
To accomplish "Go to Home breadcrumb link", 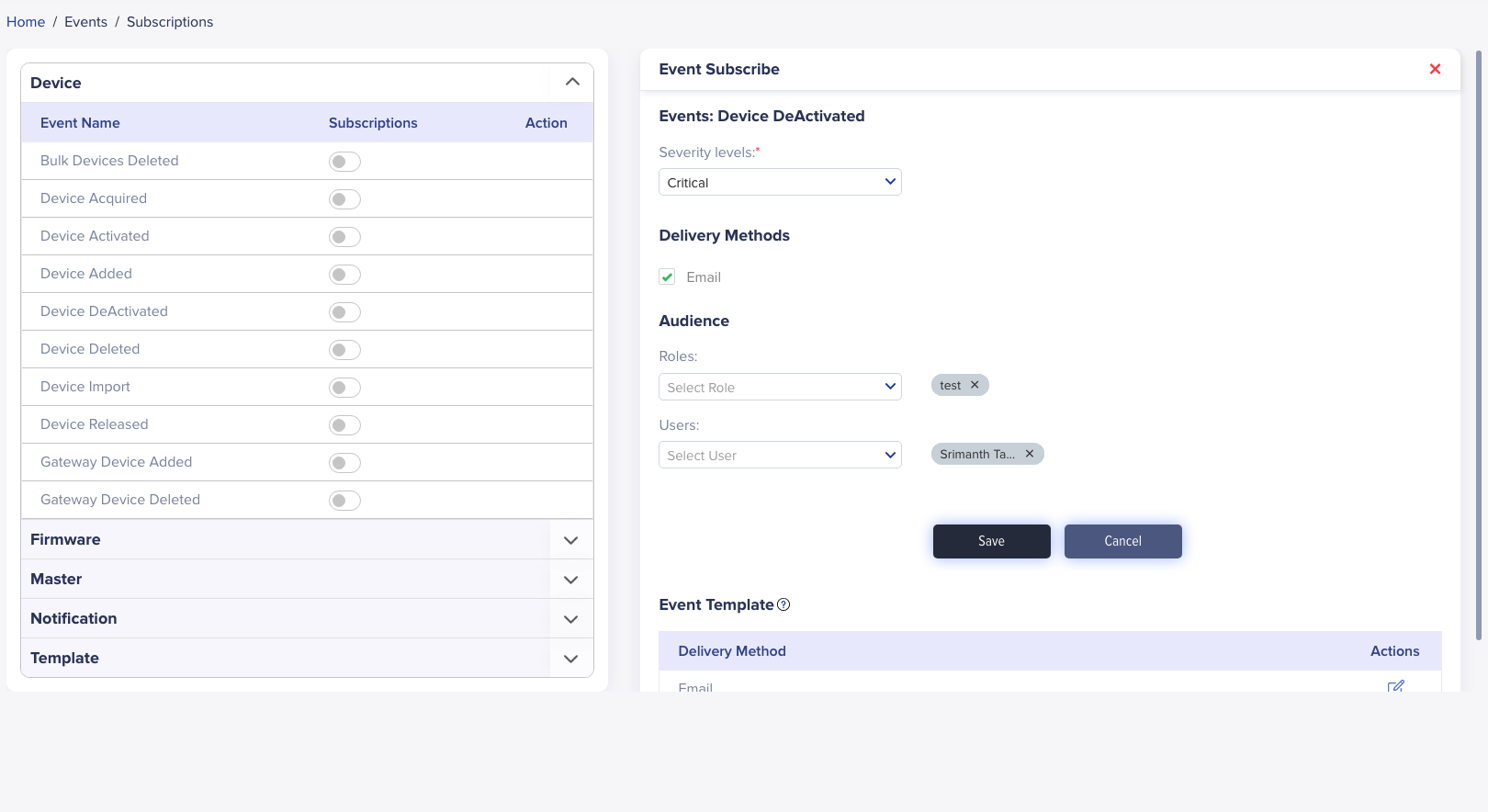I will (26, 22).
